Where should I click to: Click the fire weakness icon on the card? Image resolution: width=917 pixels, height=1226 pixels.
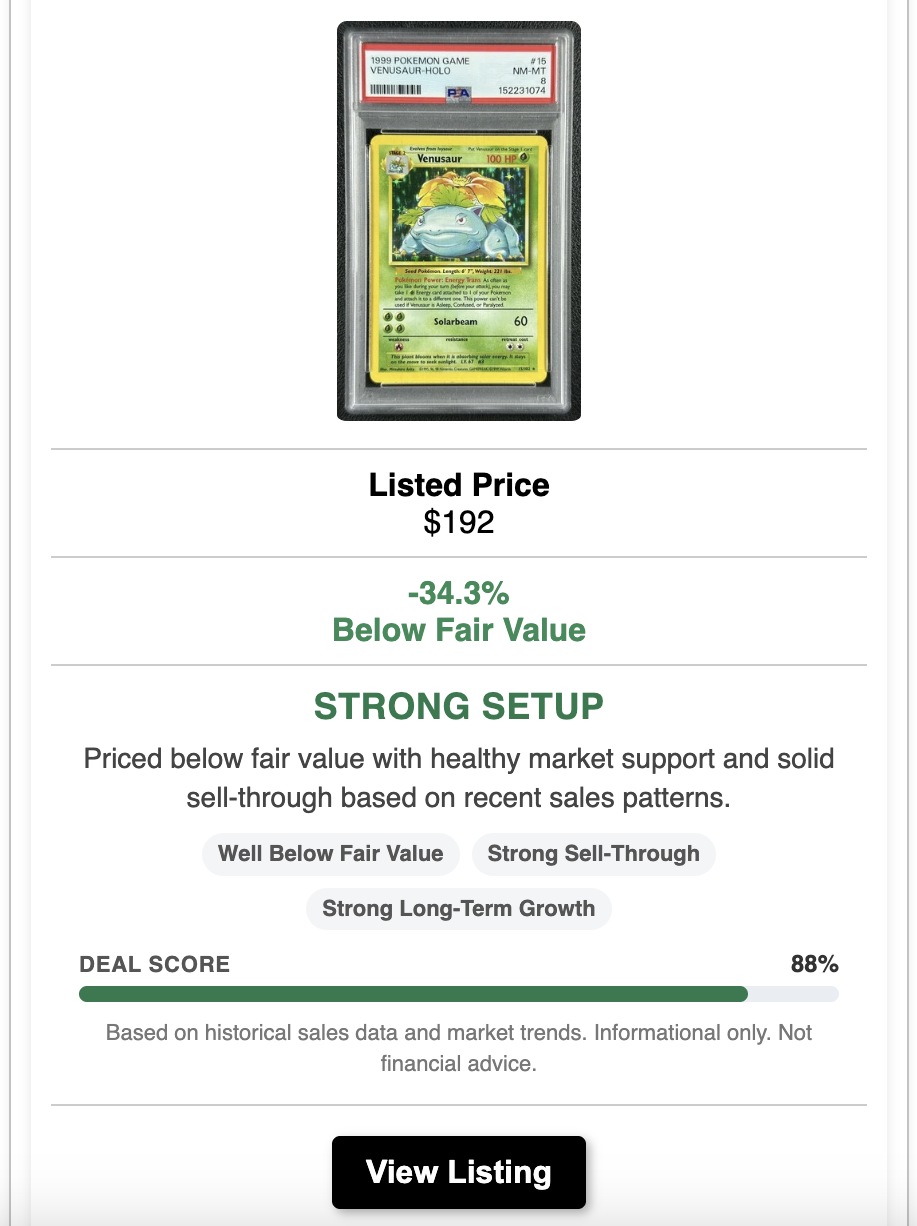(398, 346)
